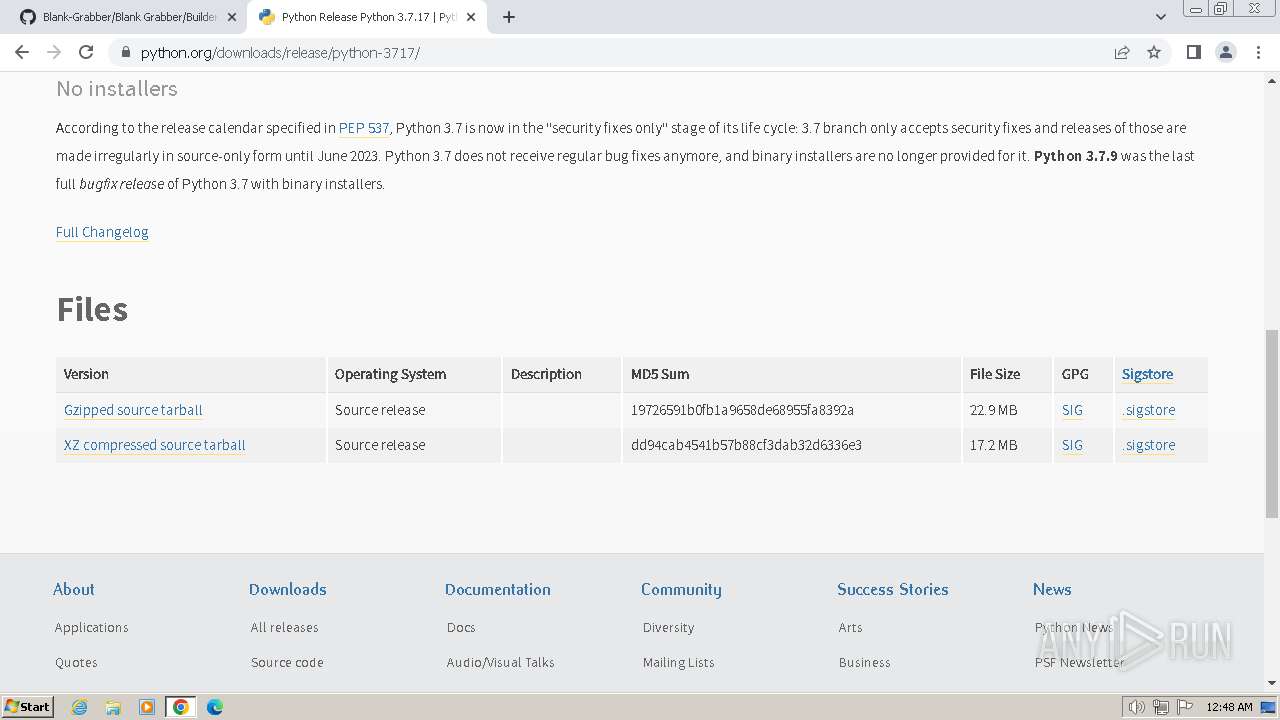Open Windows Media Player from taskbar

(x=147, y=707)
